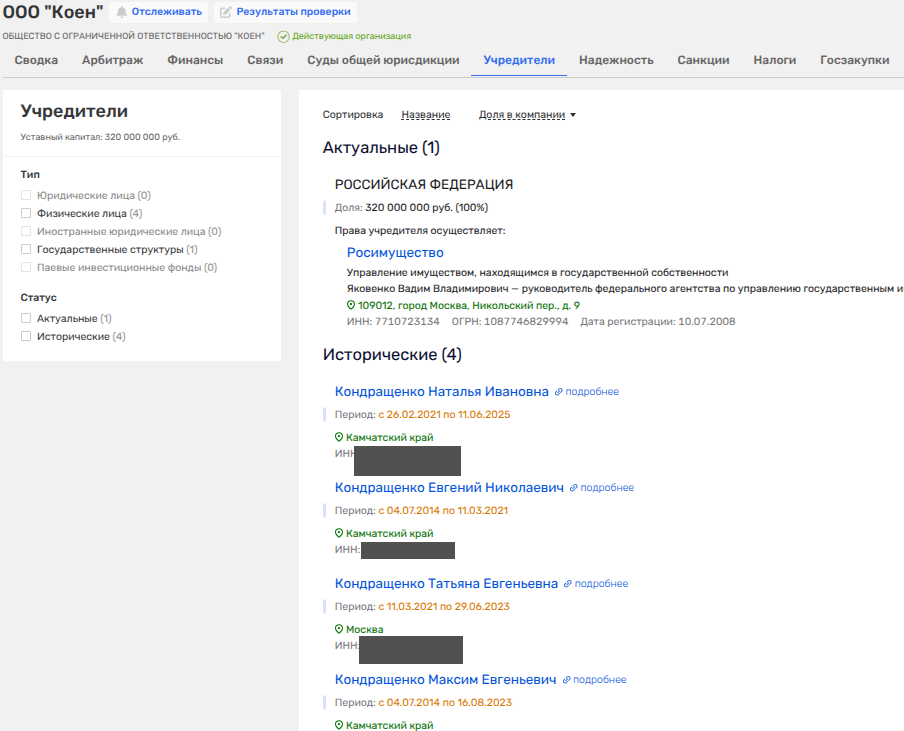Screen dimensions: 904x731
Task: Click period с 26.02.2021 по 11.06.2025
Action: (444, 415)
